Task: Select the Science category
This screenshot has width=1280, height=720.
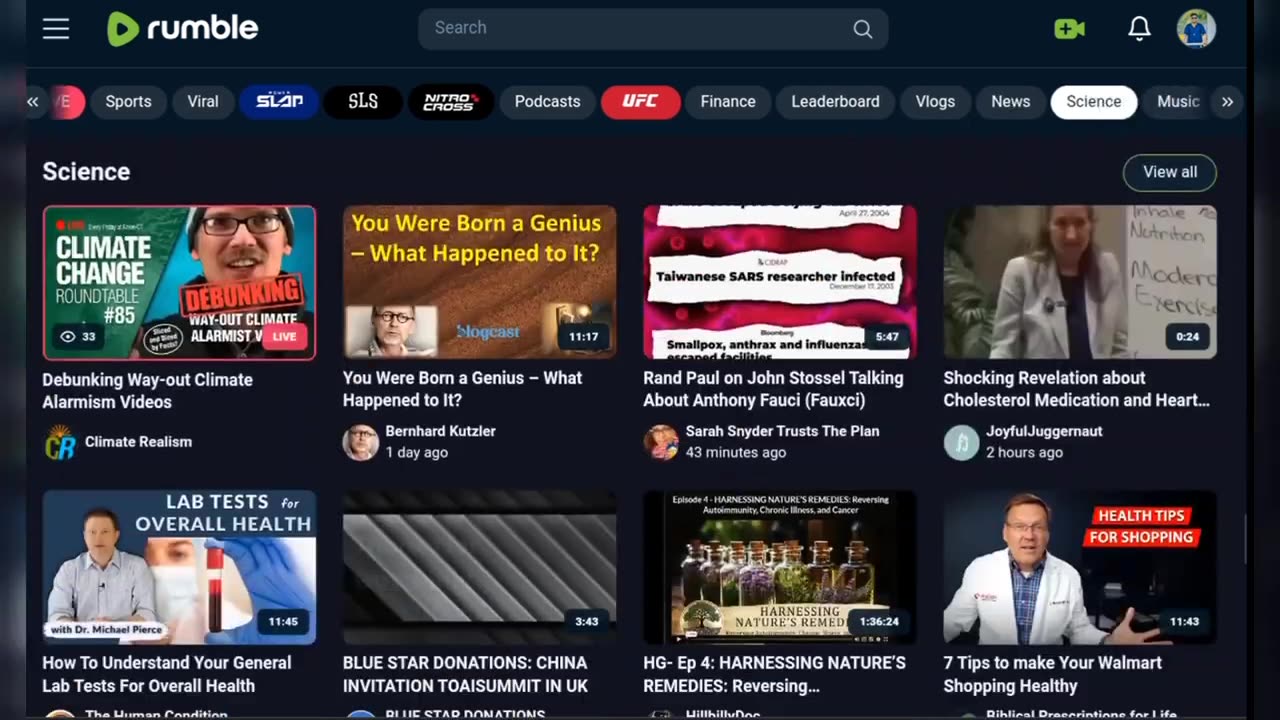Action: click(1093, 102)
